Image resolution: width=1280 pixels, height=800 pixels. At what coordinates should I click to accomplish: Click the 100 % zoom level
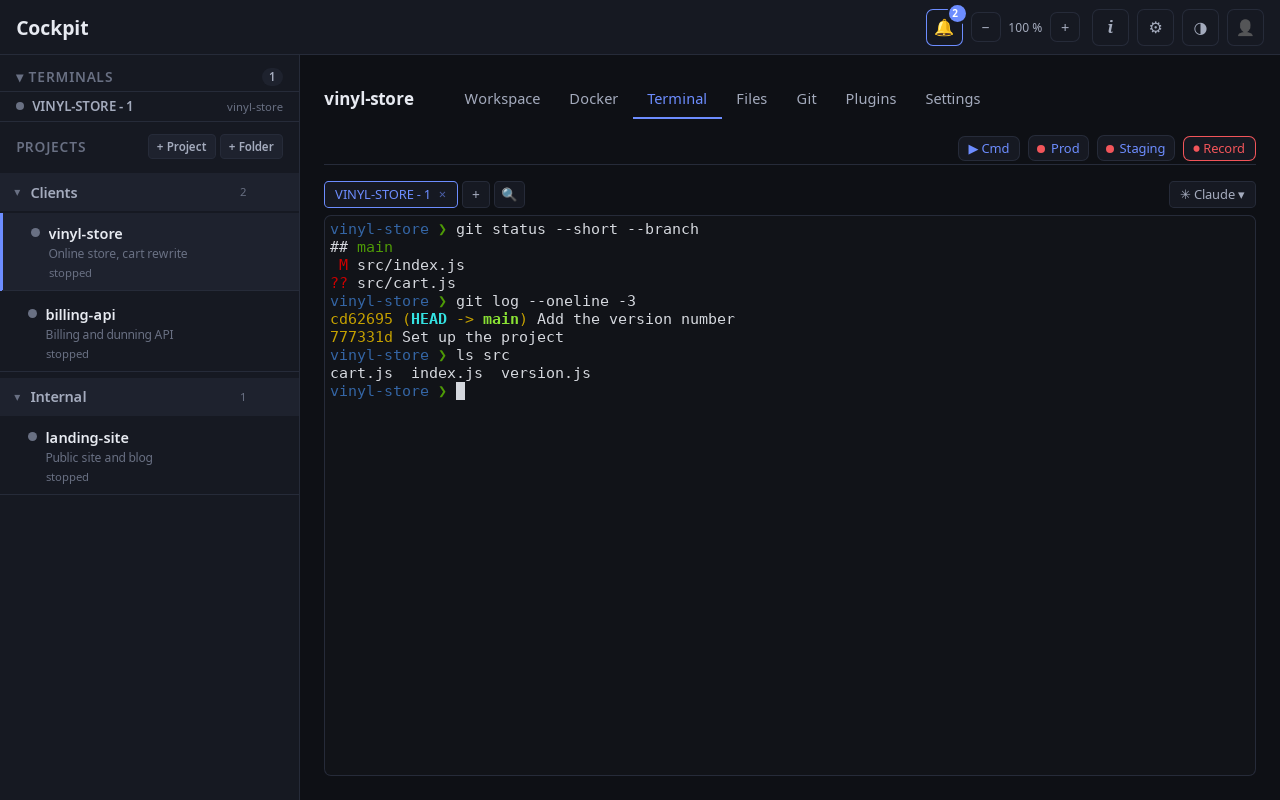click(x=1025, y=27)
